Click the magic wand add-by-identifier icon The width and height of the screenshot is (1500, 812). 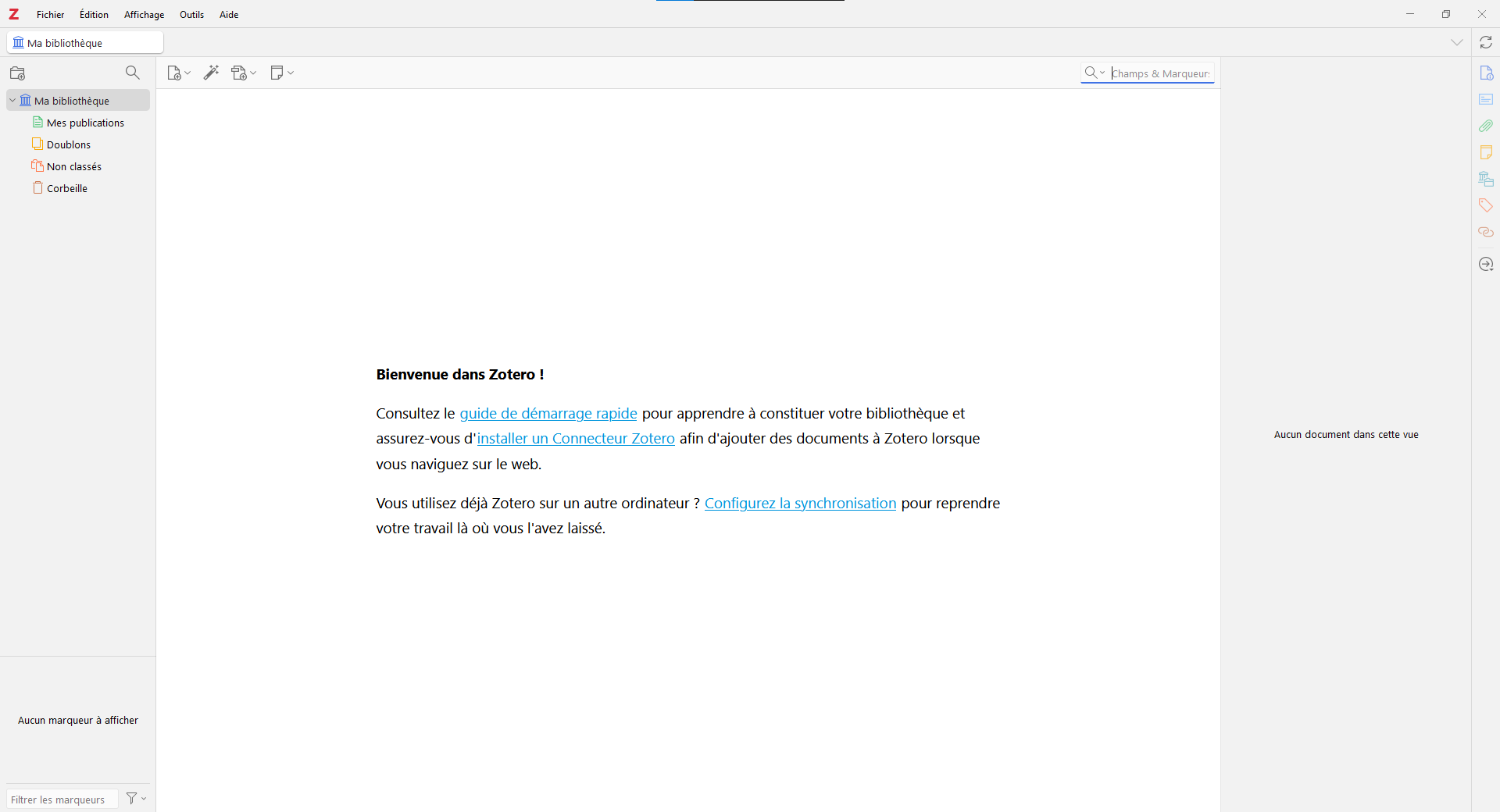point(211,73)
